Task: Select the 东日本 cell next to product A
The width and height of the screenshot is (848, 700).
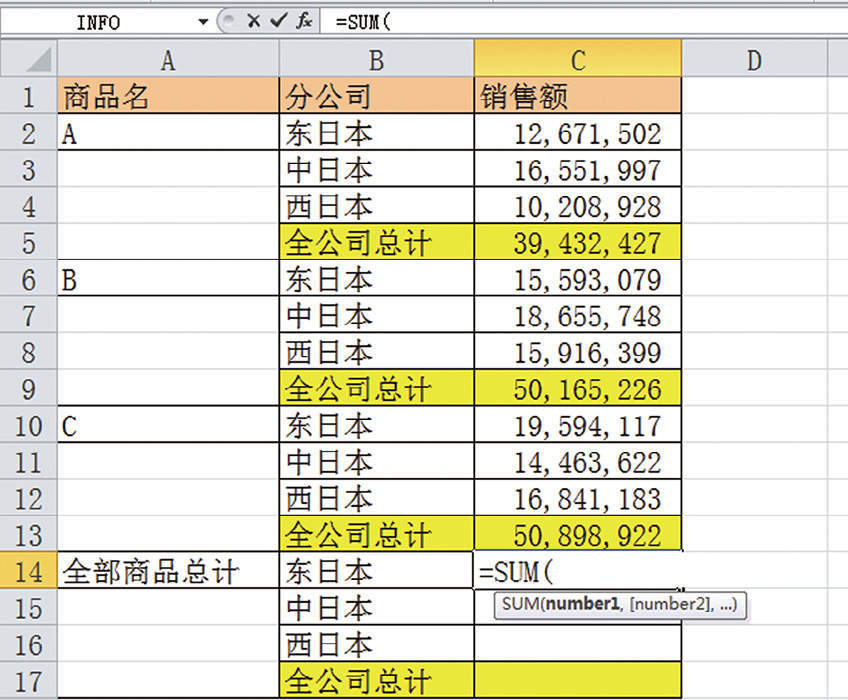Action: (x=377, y=132)
